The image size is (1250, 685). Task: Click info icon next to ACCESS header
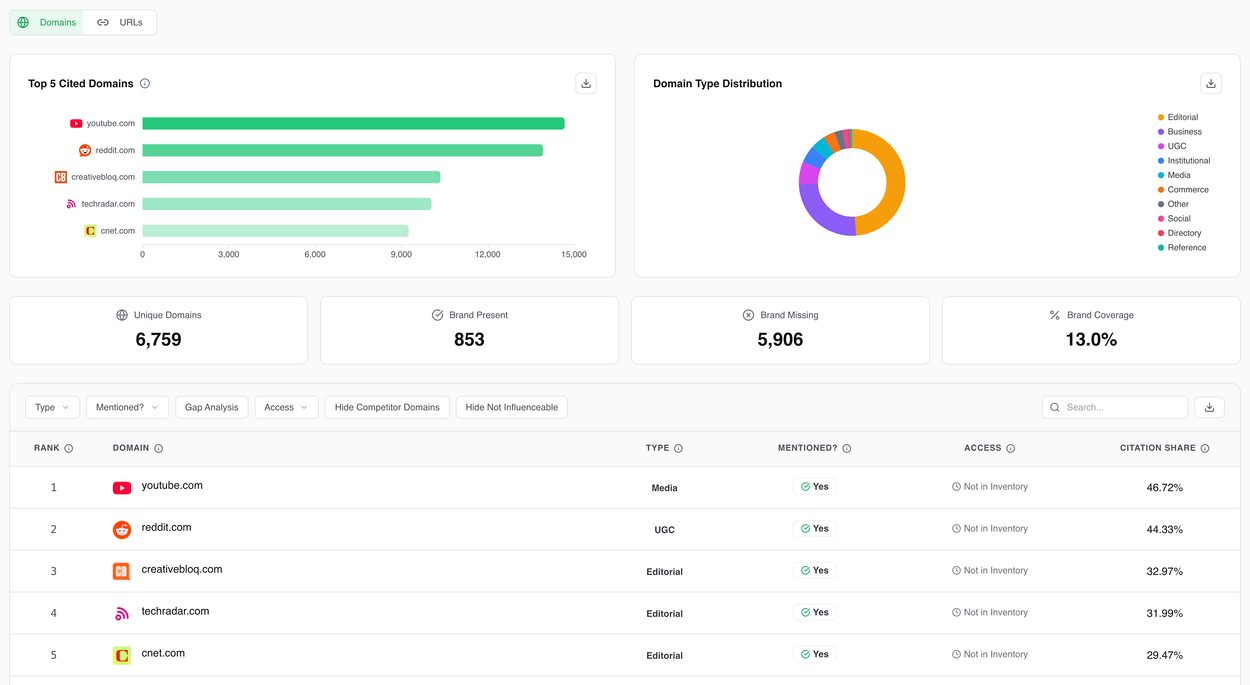1011,449
